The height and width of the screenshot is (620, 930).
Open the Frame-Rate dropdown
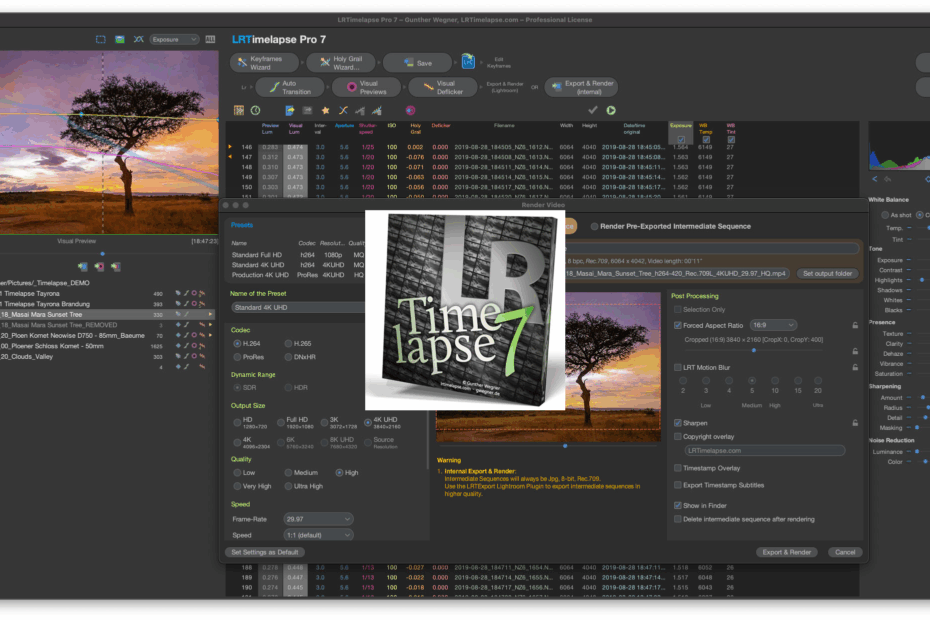(319, 519)
